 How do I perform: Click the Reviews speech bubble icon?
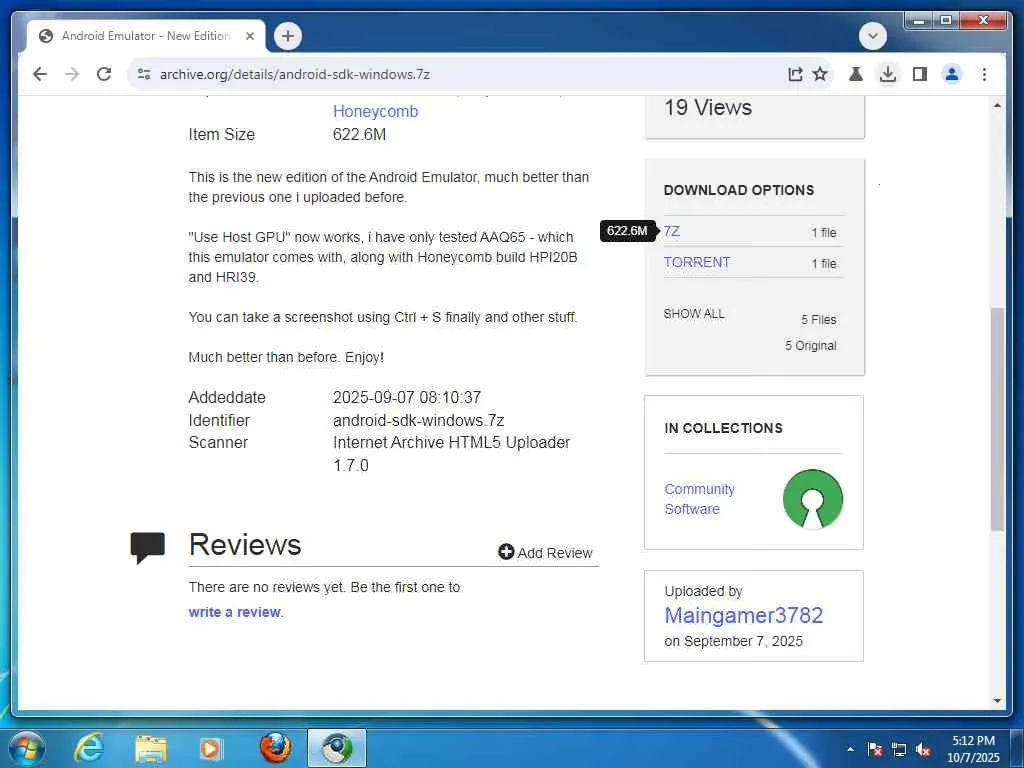148,547
